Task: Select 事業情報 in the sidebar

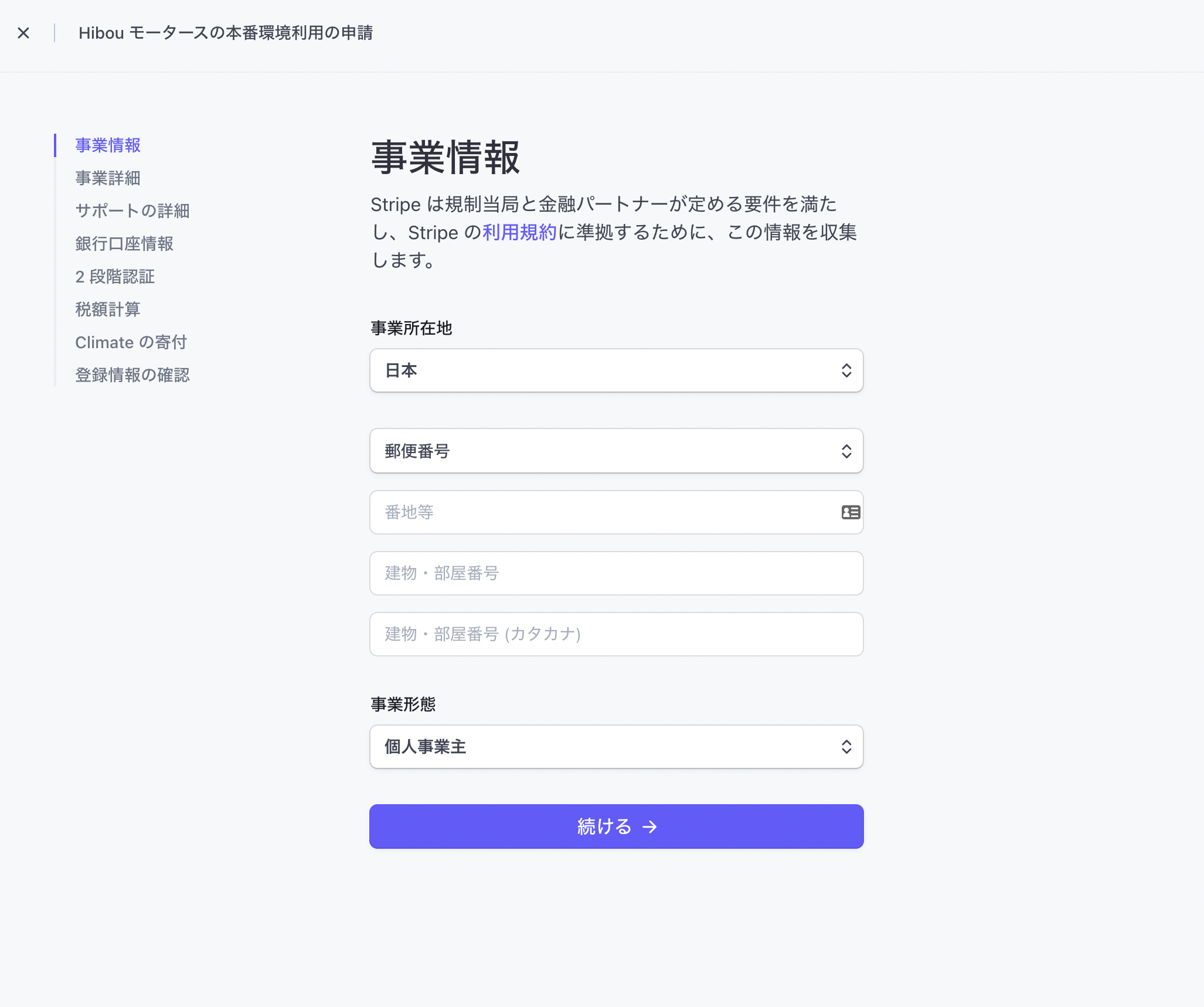Action: pyautogui.click(x=108, y=145)
